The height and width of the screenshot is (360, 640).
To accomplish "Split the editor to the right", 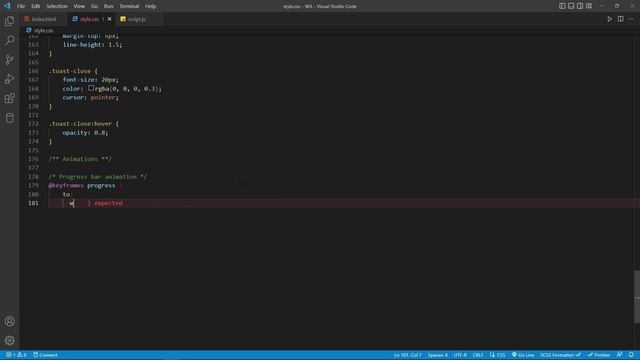I will (620, 19).
